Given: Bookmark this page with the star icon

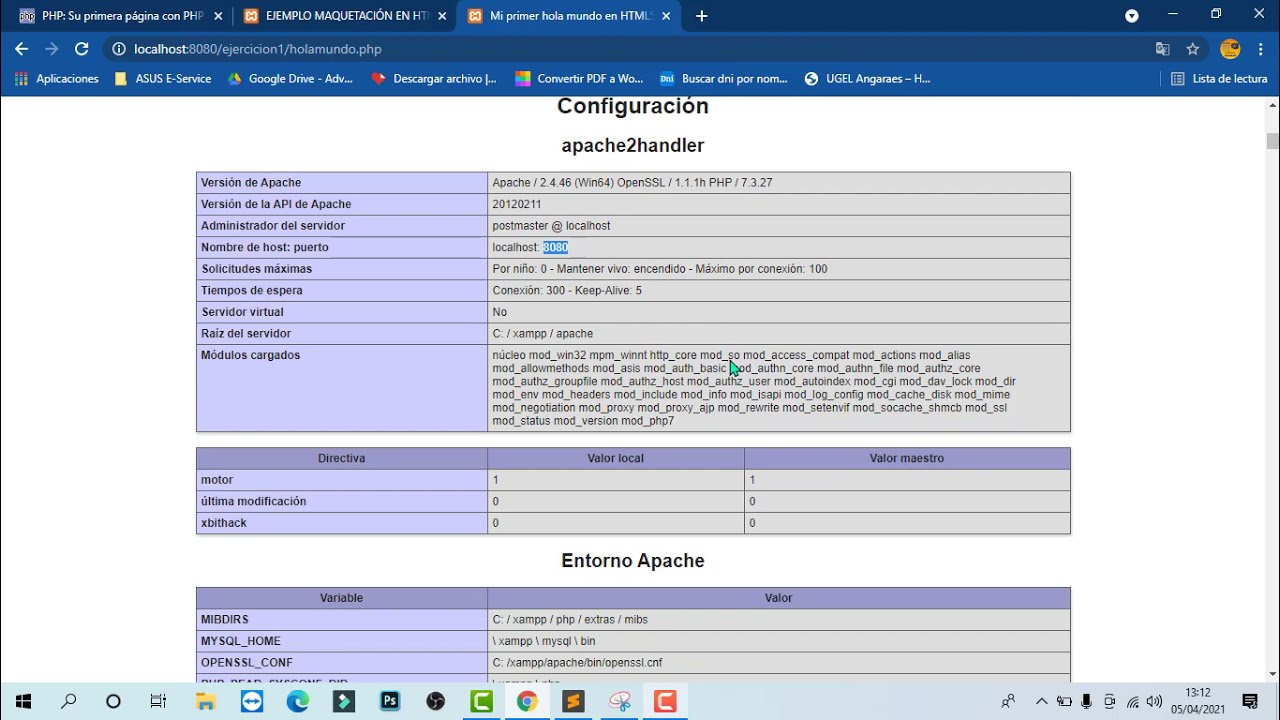Looking at the screenshot, I should [x=1192, y=49].
